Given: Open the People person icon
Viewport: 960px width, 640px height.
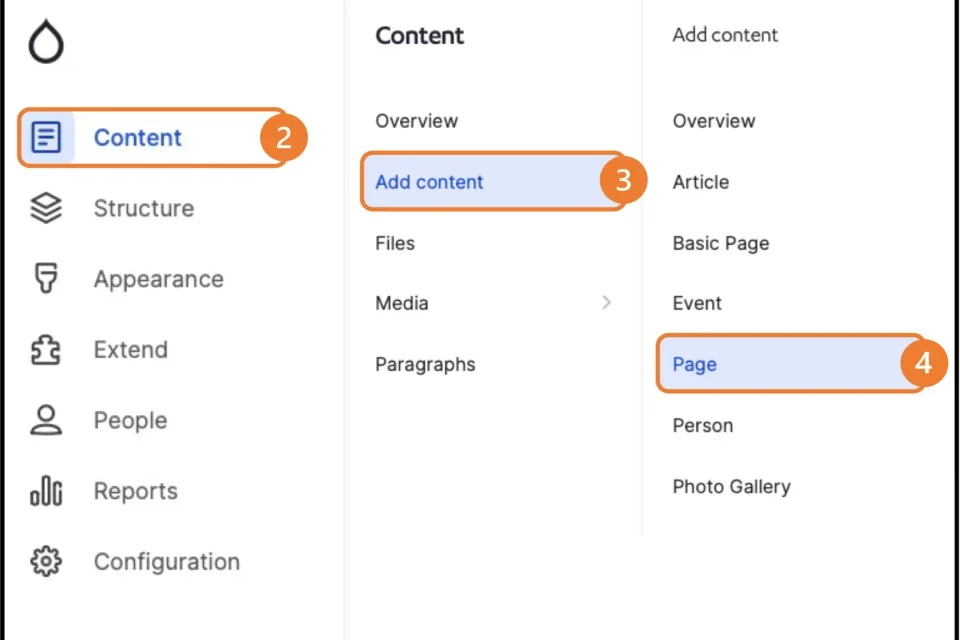Looking at the screenshot, I should [x=46, y=420].
